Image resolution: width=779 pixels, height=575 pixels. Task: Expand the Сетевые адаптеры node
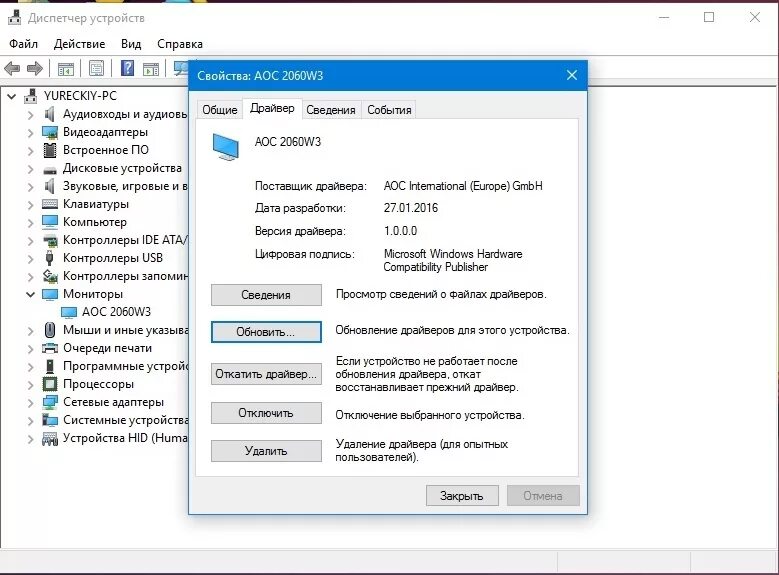point(30,403)
